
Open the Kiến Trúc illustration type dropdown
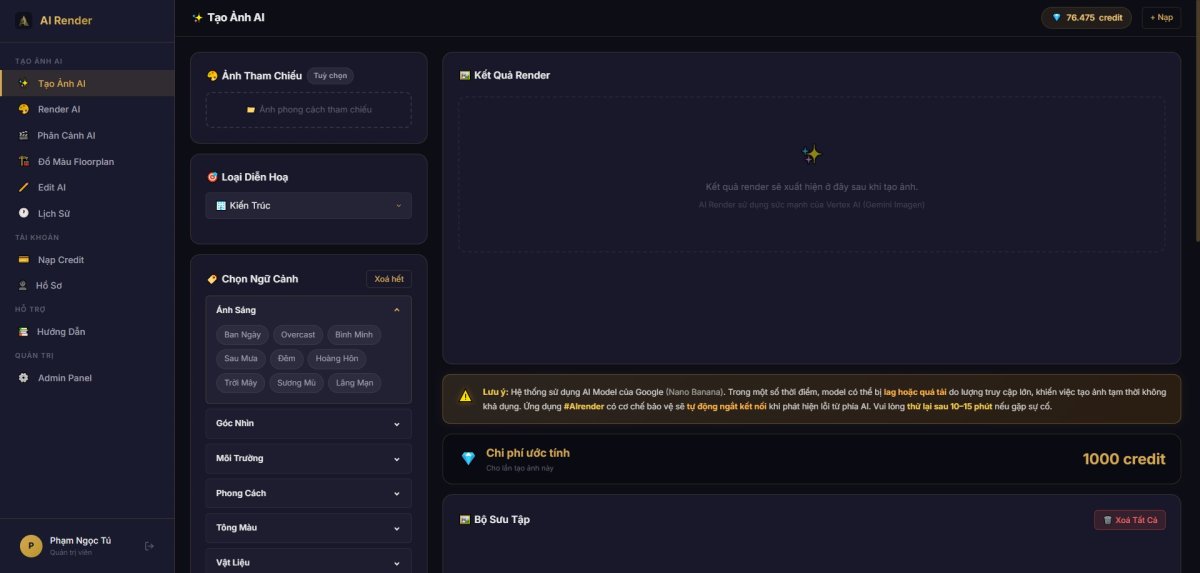tap(308, 206)
